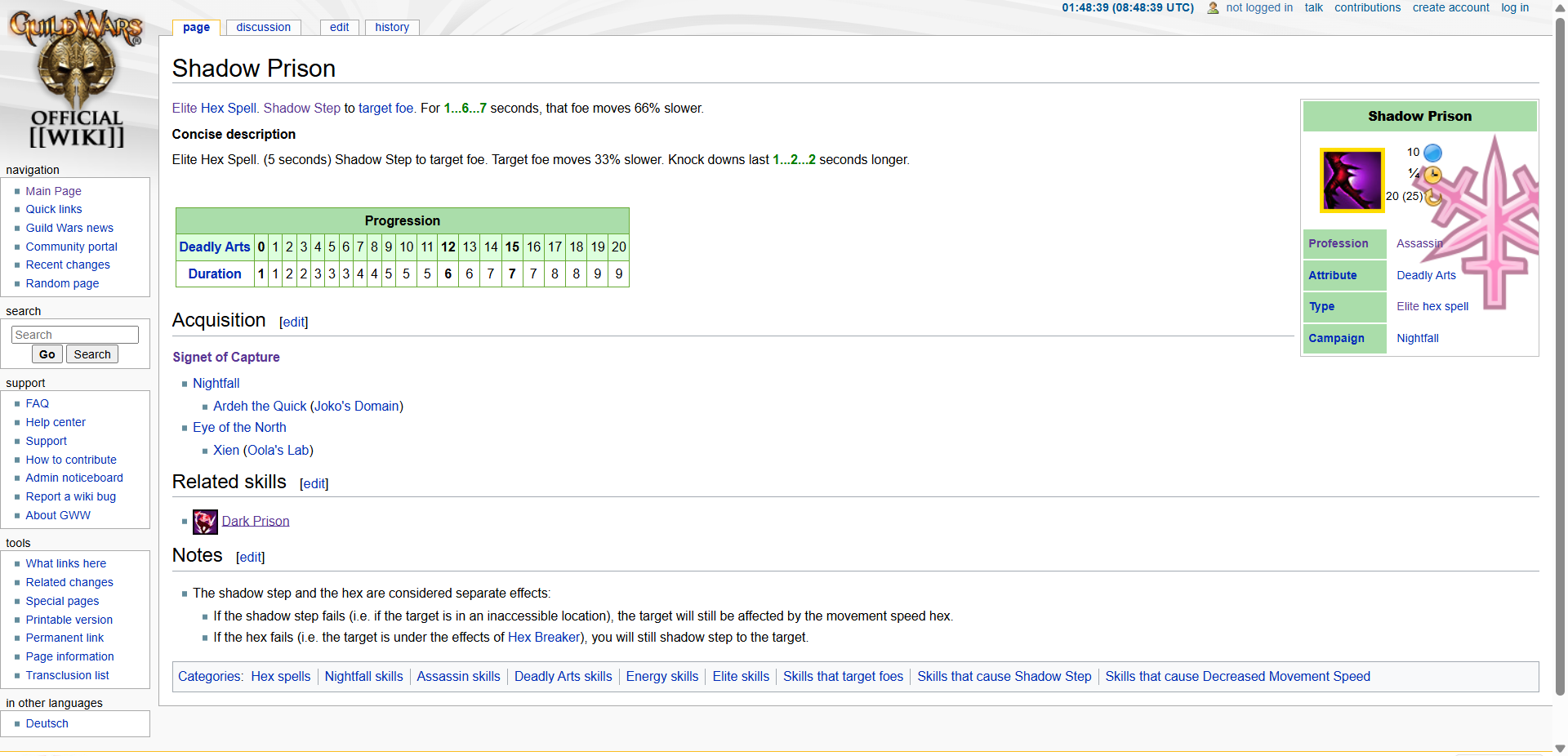Click inside the Search input field
This screenshot has width=1568, height=756.
75,335
